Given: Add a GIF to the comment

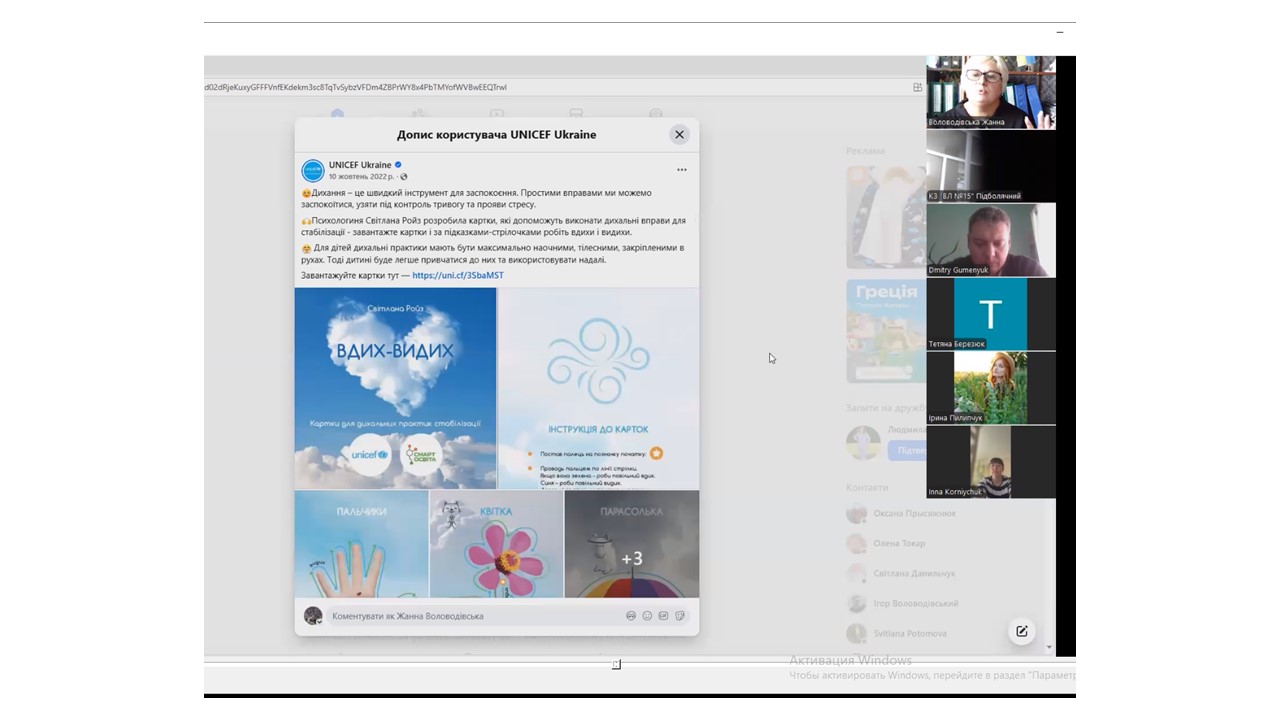Looking at the screenshot, I should click(663, 616).
